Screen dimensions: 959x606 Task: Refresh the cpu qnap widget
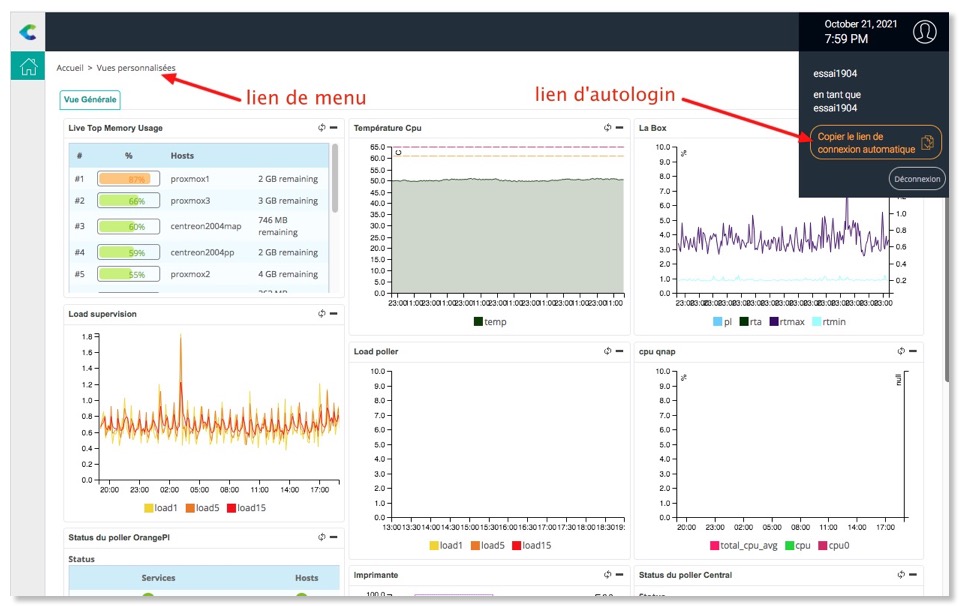[x=901, y=351]
